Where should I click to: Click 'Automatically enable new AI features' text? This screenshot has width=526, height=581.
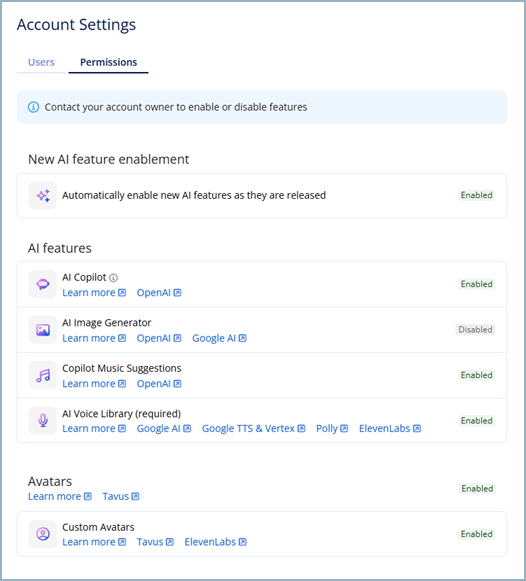(x=194, y=195)
